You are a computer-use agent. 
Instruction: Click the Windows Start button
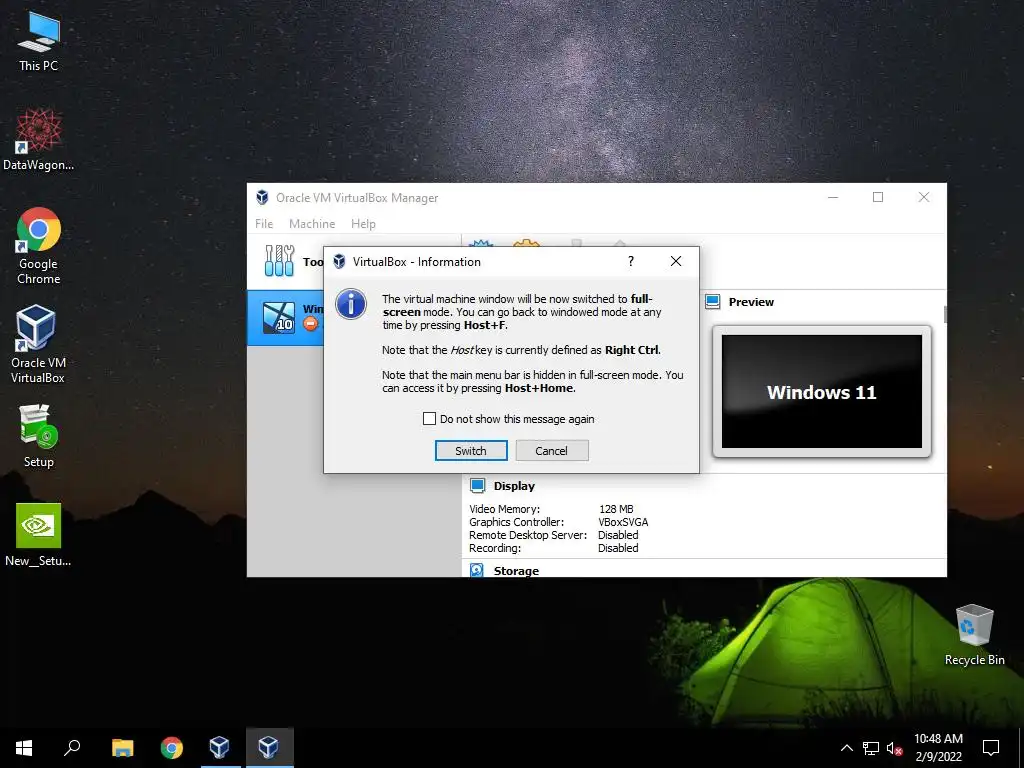(24, 748)
